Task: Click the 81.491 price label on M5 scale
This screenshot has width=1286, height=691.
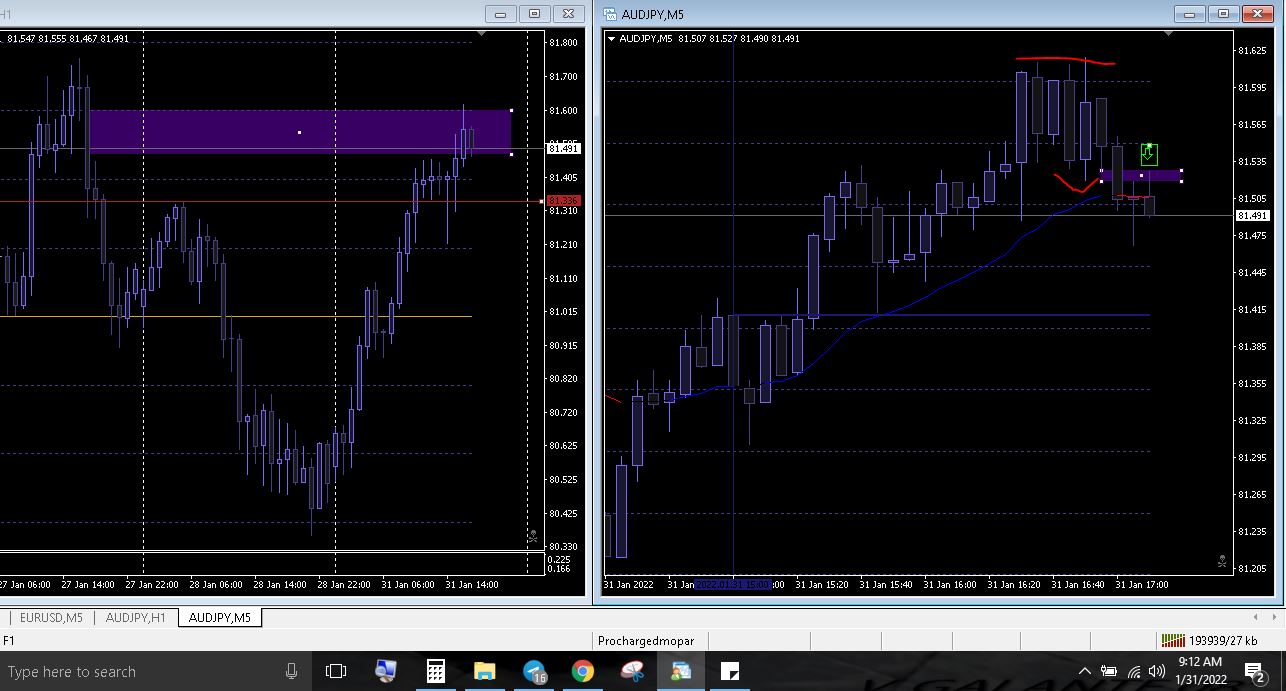Action: (1252, 216)
